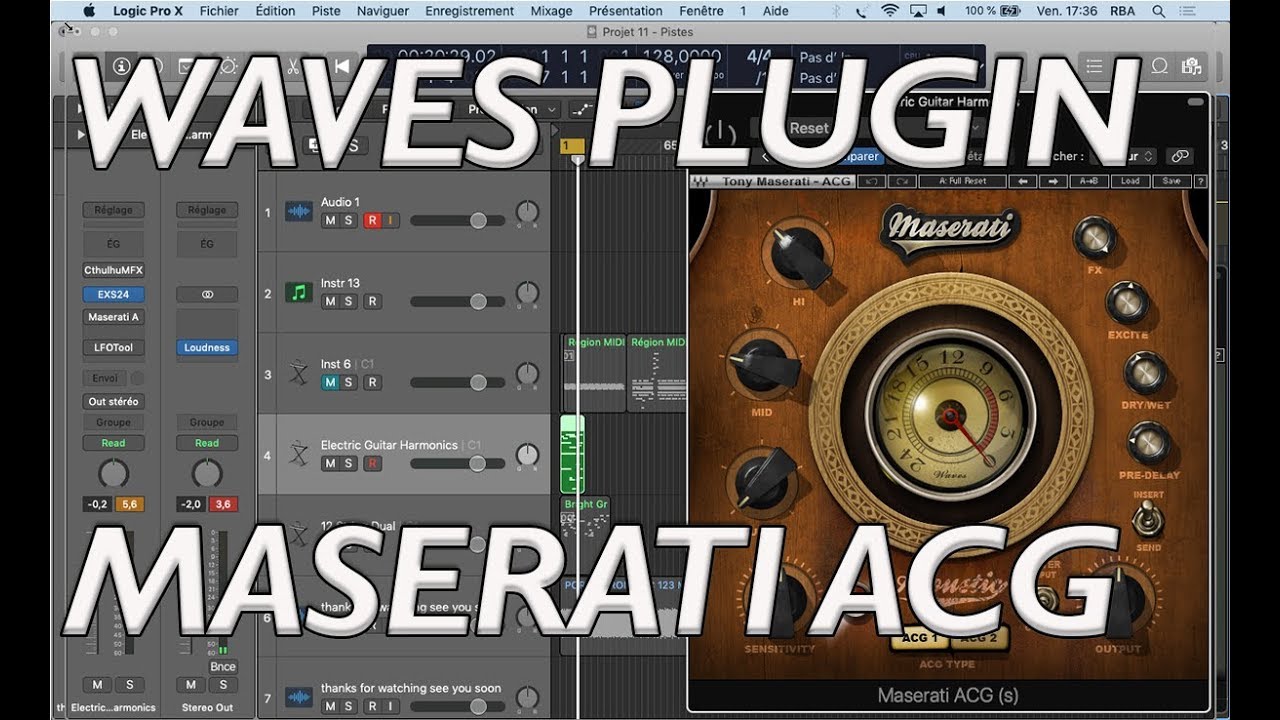Click the Audio 1 track volume slider

(458, 220)
